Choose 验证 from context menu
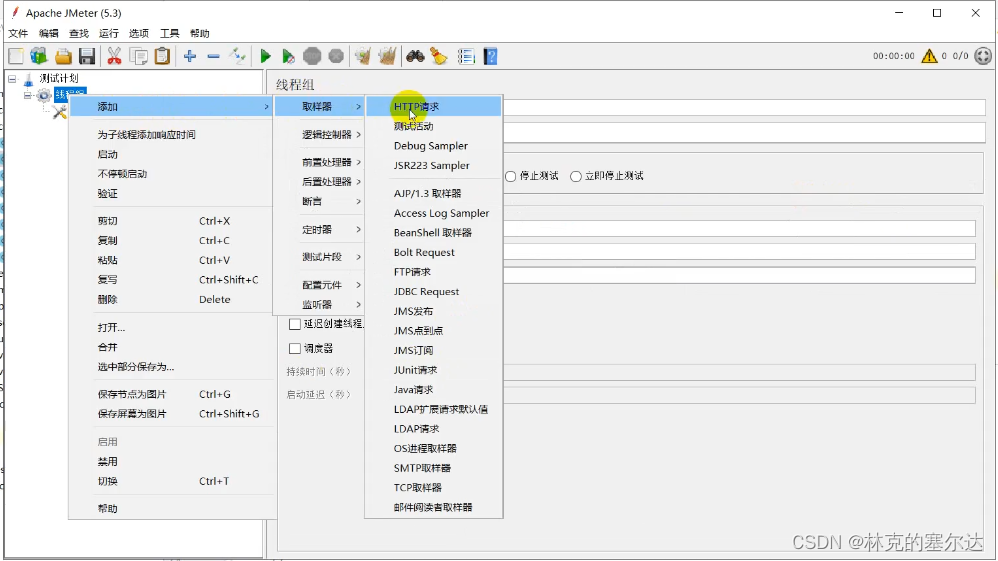998x561 pixels. click(x=171, y=194)
